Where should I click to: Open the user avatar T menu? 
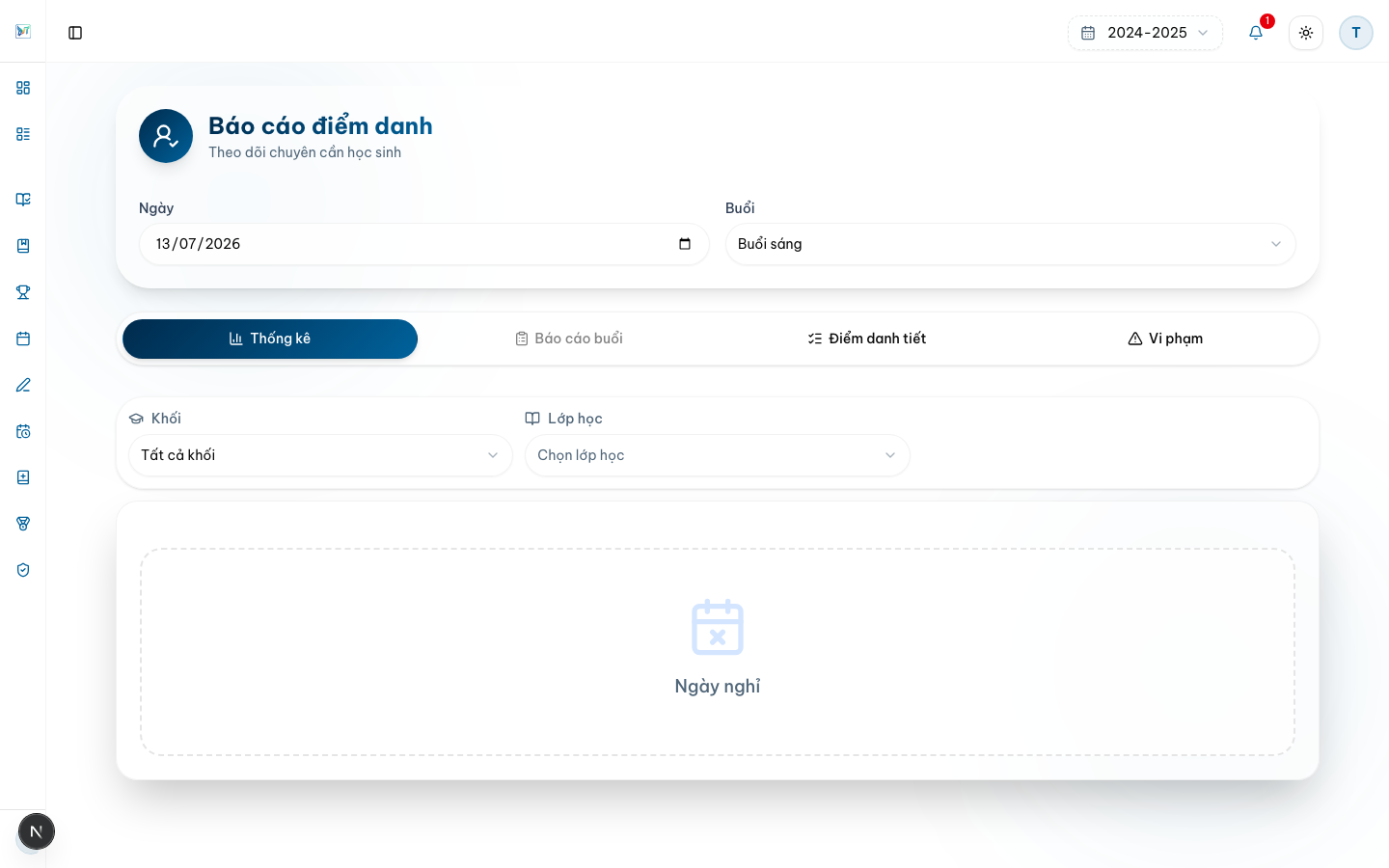1356,33
